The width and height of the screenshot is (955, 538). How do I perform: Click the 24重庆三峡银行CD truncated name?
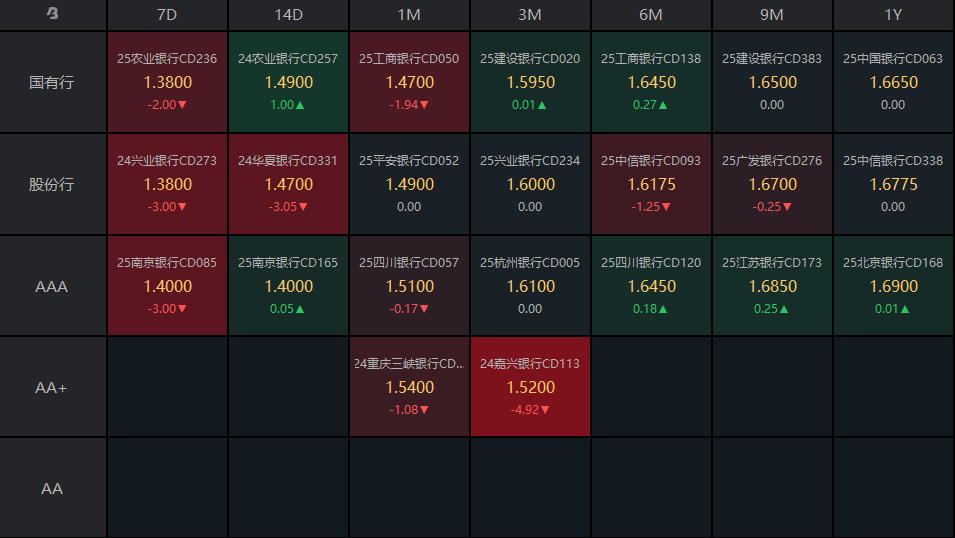pyautogui.click(x=409, y=364)
